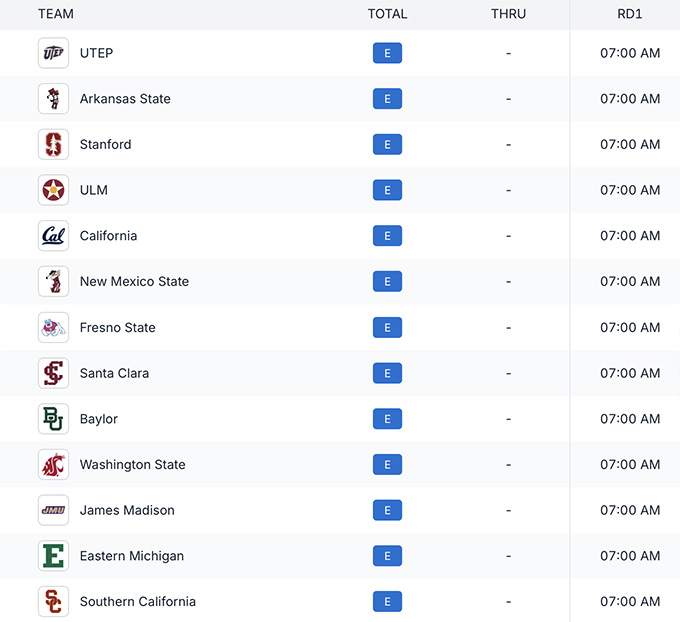Open the ULM team name
This screenshot has height=622, width=680.
[x=94, y=190]
